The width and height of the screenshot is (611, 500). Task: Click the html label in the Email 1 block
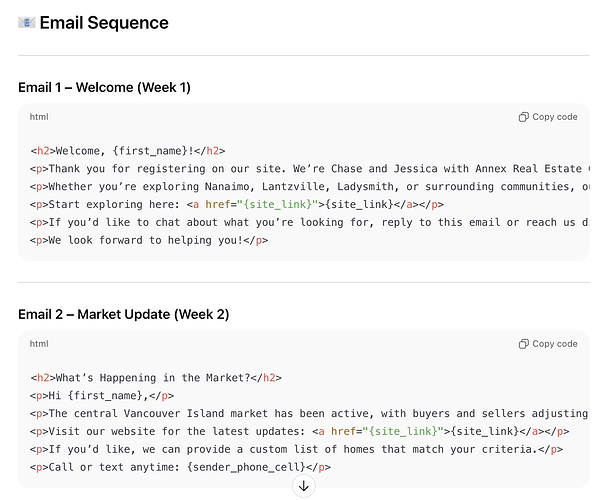39,117
